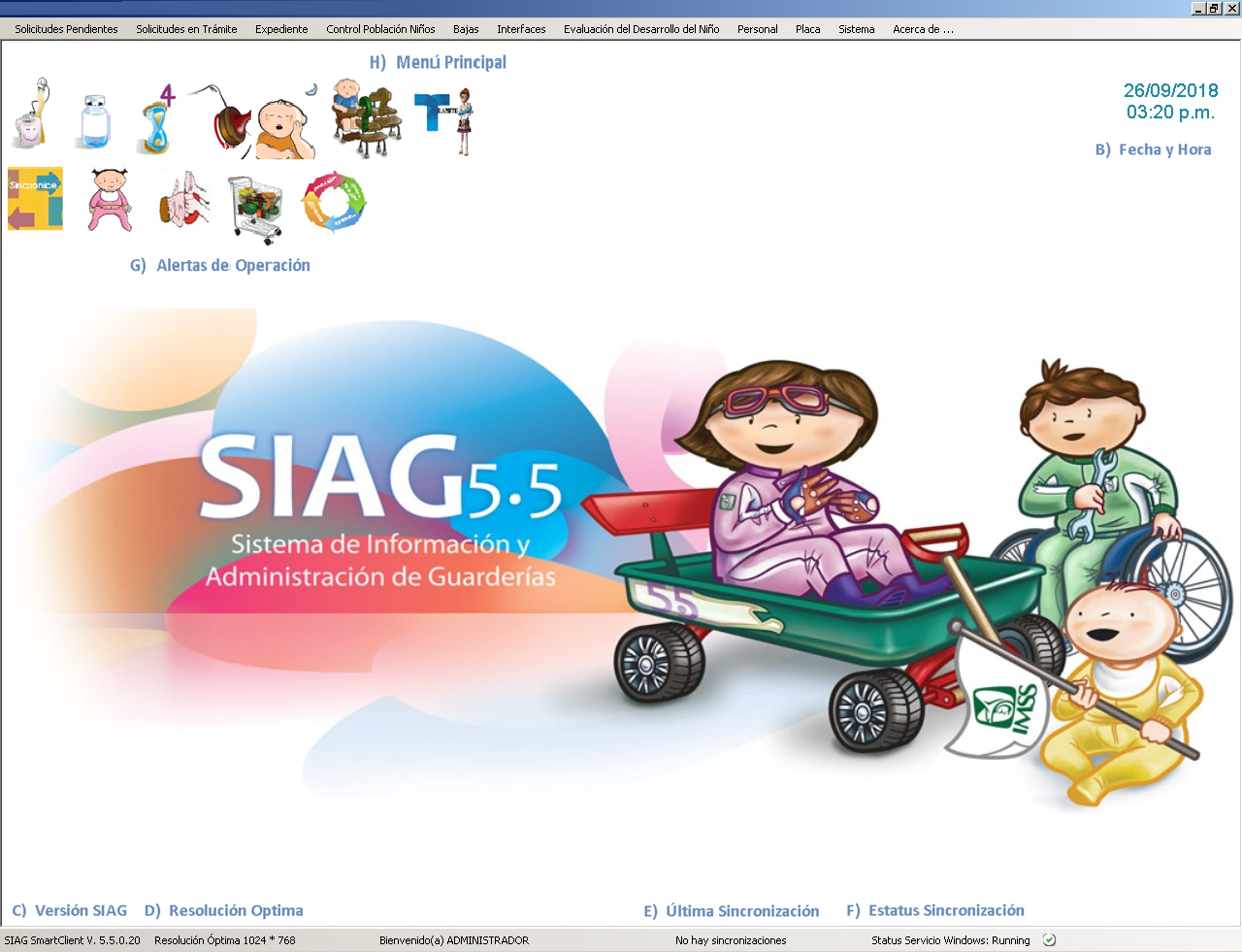Select the blue T trámite alert icon

point(439,116)
